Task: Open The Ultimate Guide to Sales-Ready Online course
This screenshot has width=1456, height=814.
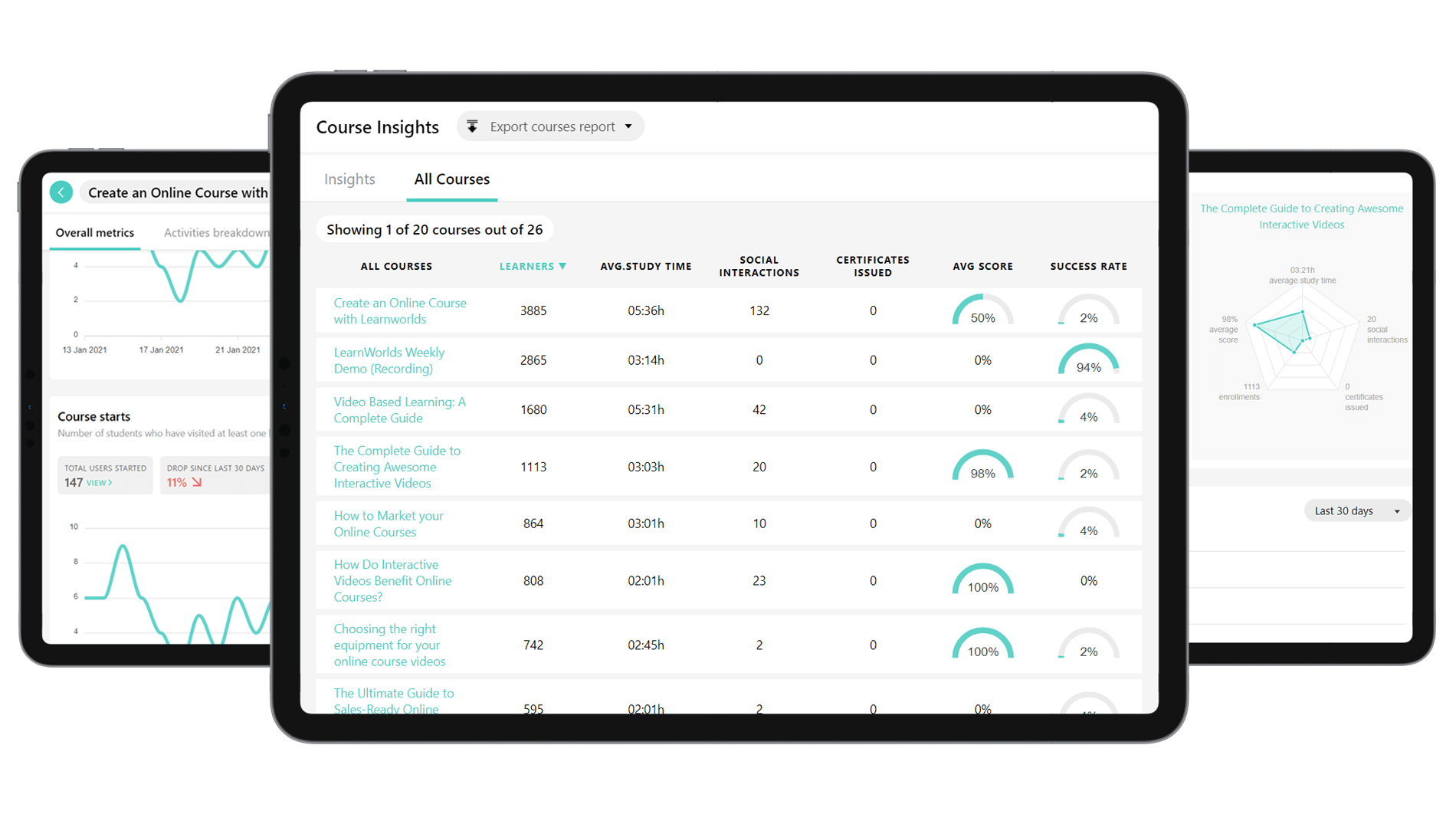Action: point(394,701)
